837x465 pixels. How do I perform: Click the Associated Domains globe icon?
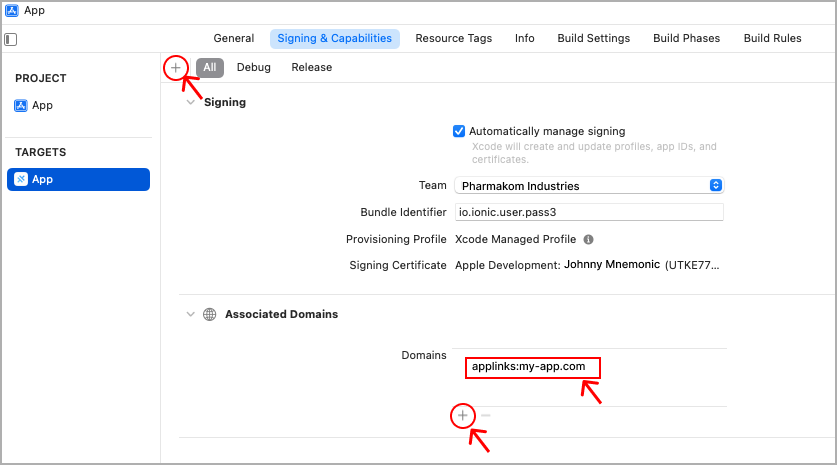coord(209,314)
